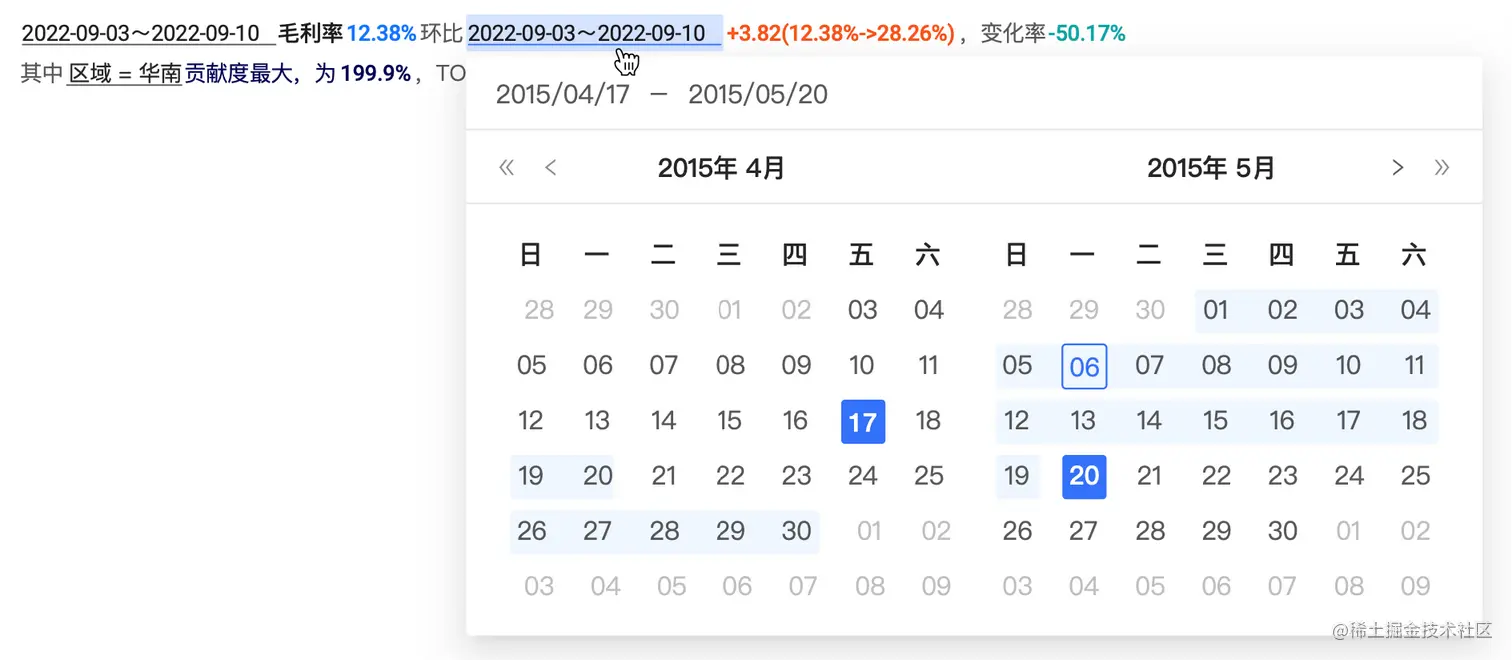The image size is (1512, 660).
Task: Select May 27 in the right calendar
Action: (x=1084, y=532)
